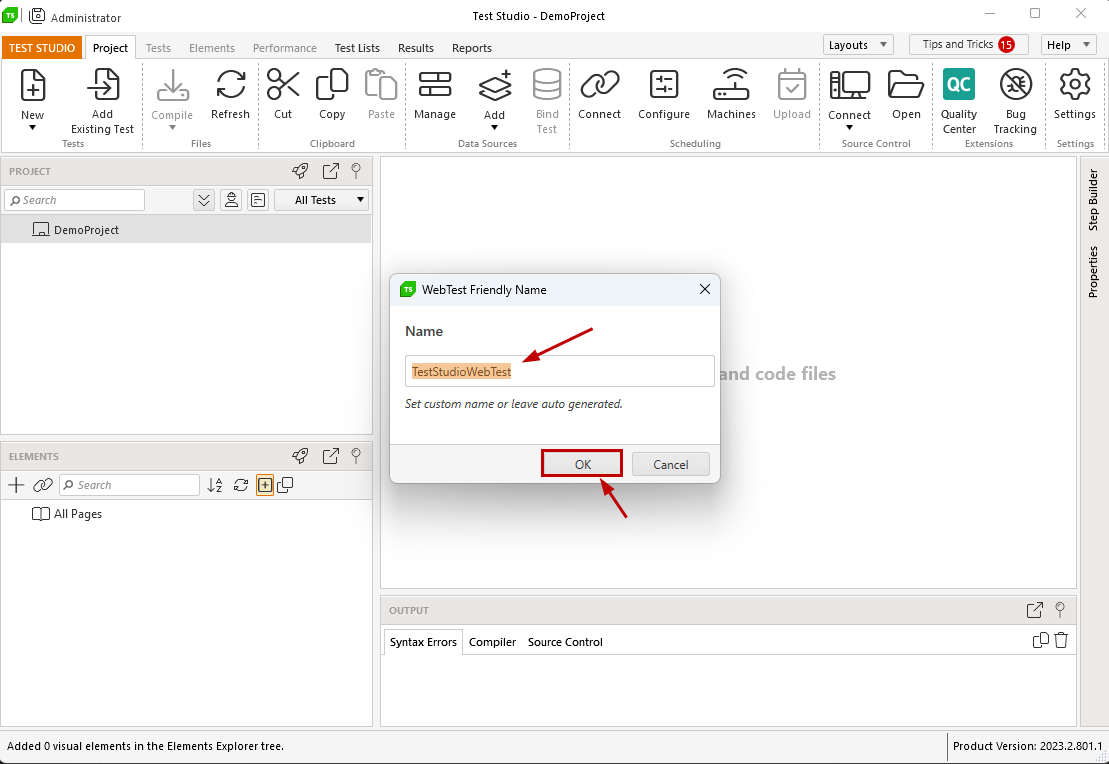Expand the New test dropdown arrow
The image size is (1109, 764).
tap(32, 128)
